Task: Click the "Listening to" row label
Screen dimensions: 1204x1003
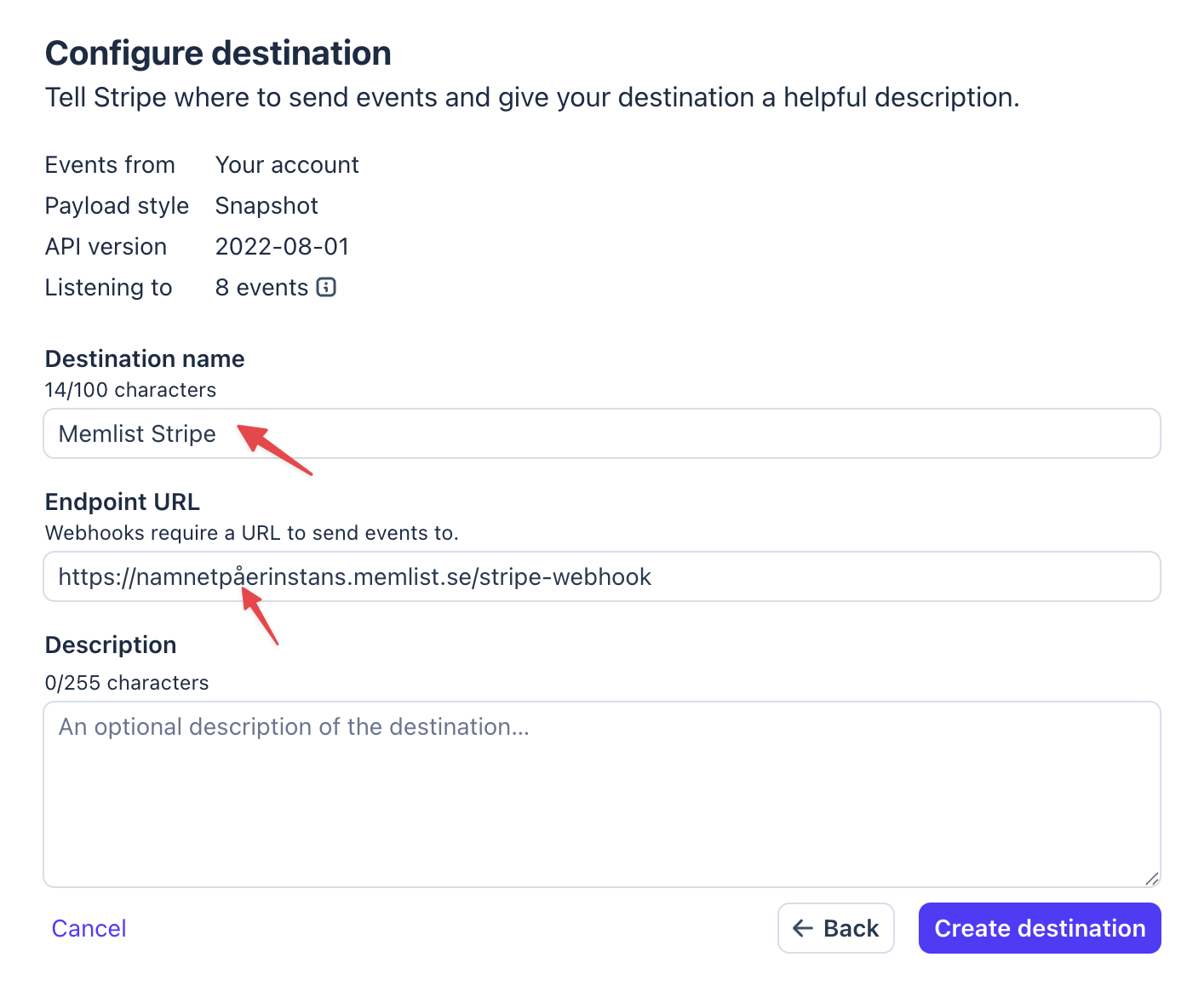Action: point(108,287)
